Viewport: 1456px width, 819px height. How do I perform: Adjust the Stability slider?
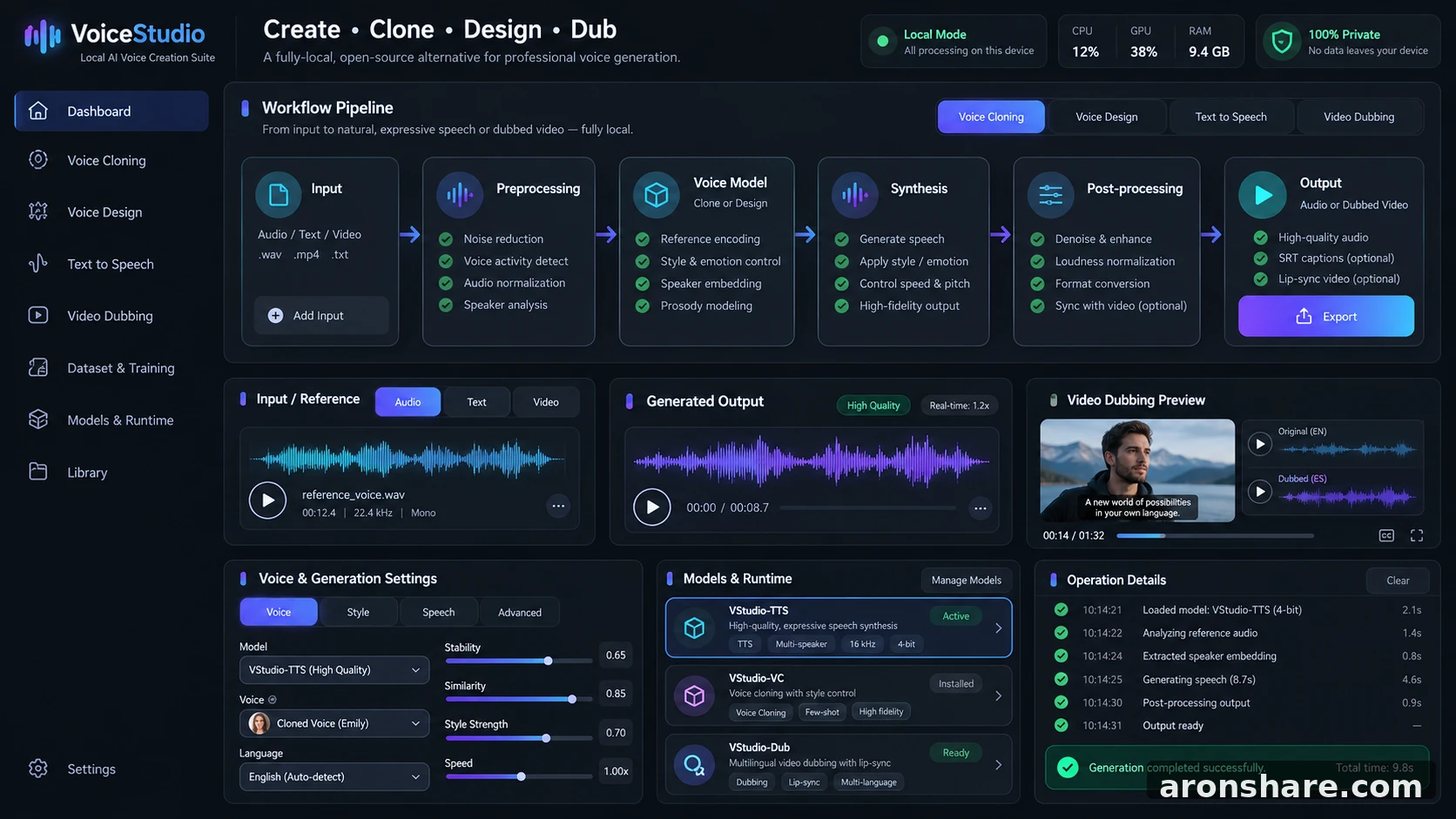[x=518, y=661]
